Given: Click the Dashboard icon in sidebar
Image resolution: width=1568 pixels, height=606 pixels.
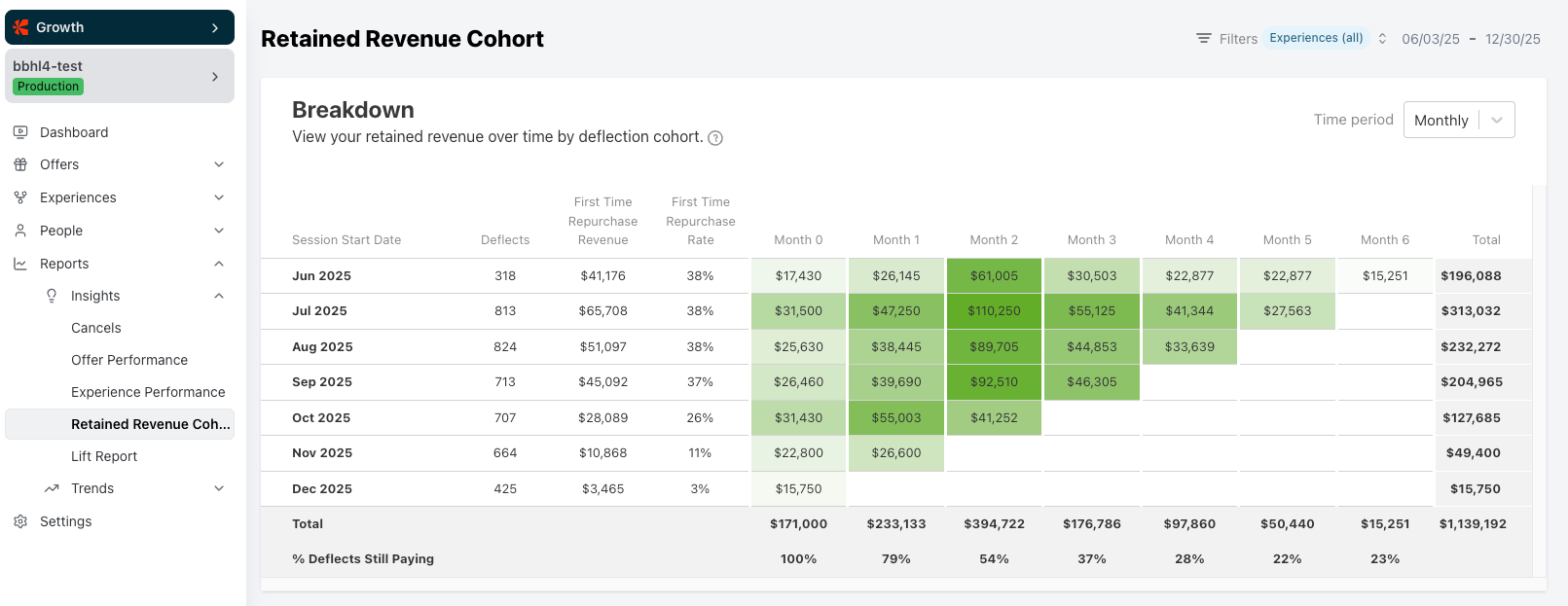Looking at the screenshot, I should pos(20,132).
